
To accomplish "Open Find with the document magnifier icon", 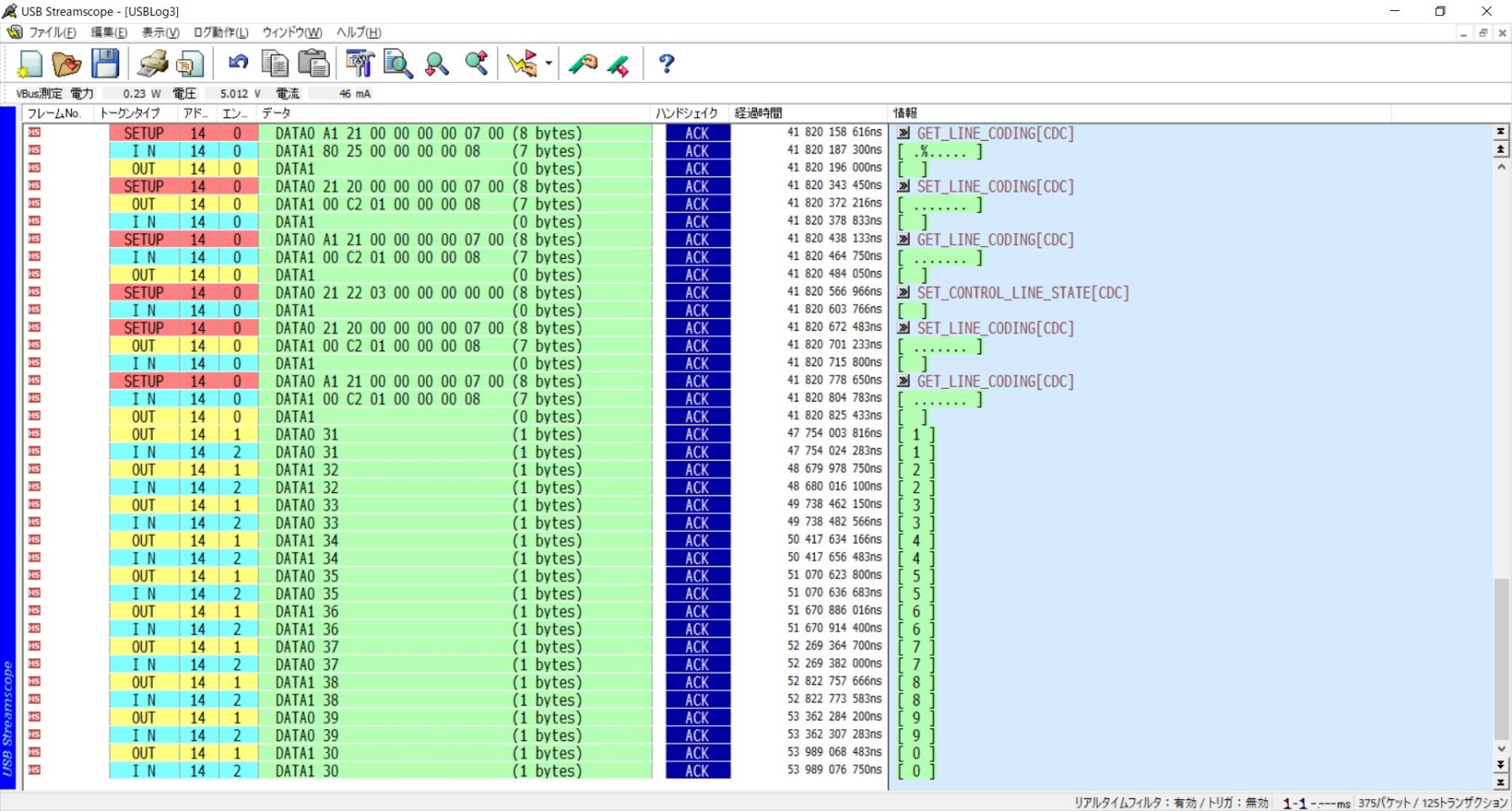I will tap(397, 64).
